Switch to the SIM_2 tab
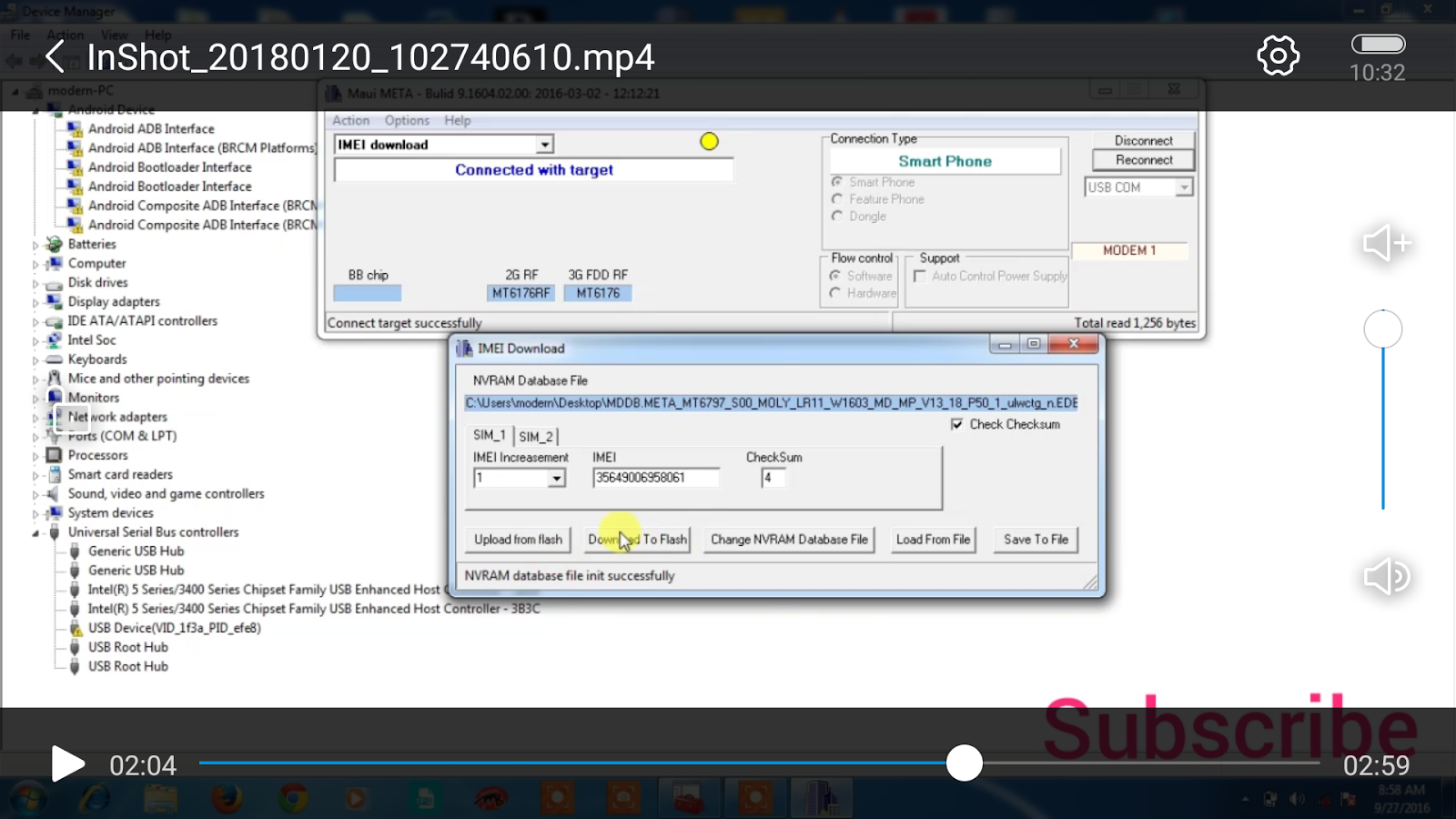This screenshot has width=1456, height=819. (536, 437)
